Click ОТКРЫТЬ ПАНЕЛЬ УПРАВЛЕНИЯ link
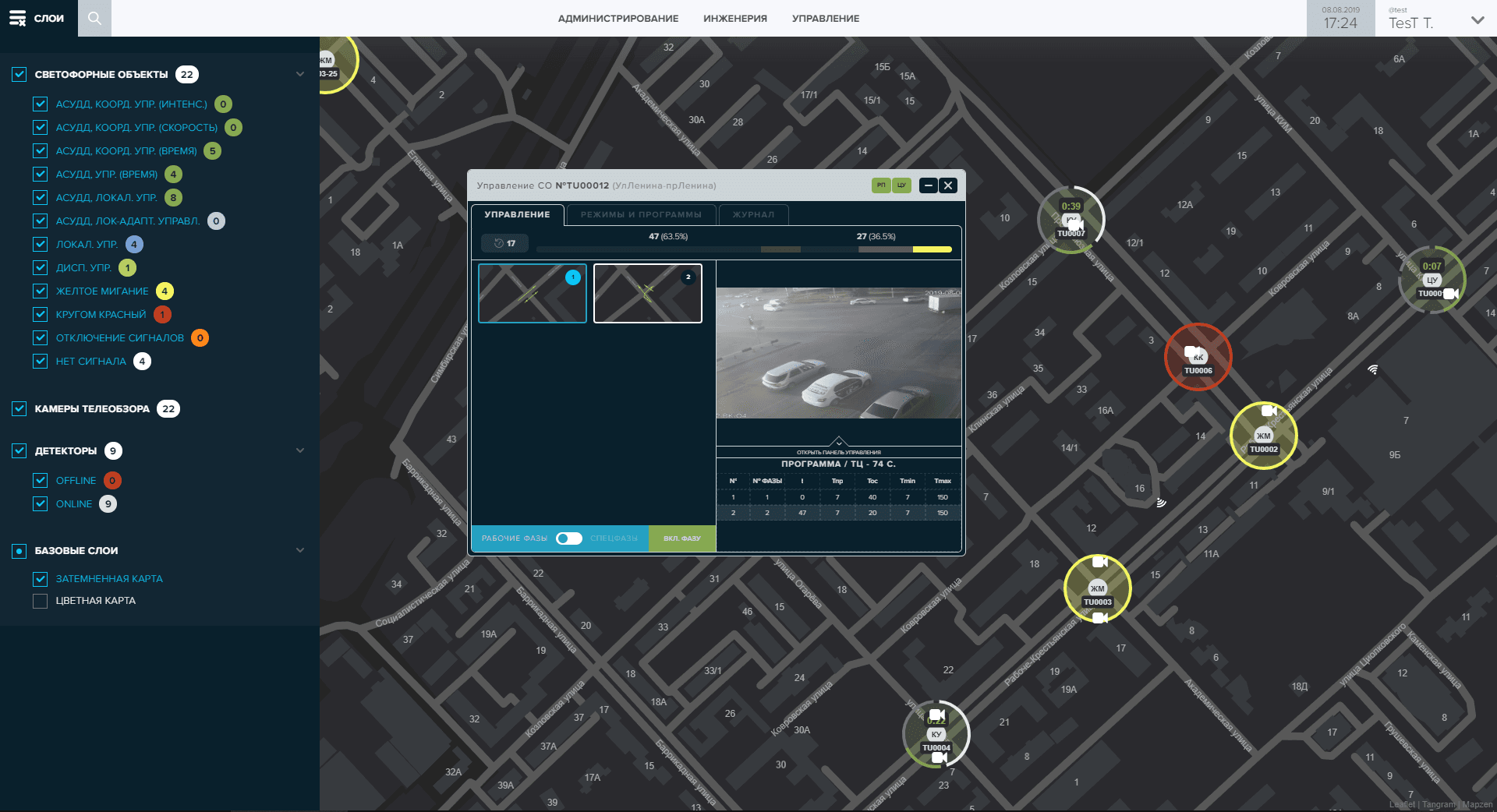1497x812 pixels. (838, 452)
